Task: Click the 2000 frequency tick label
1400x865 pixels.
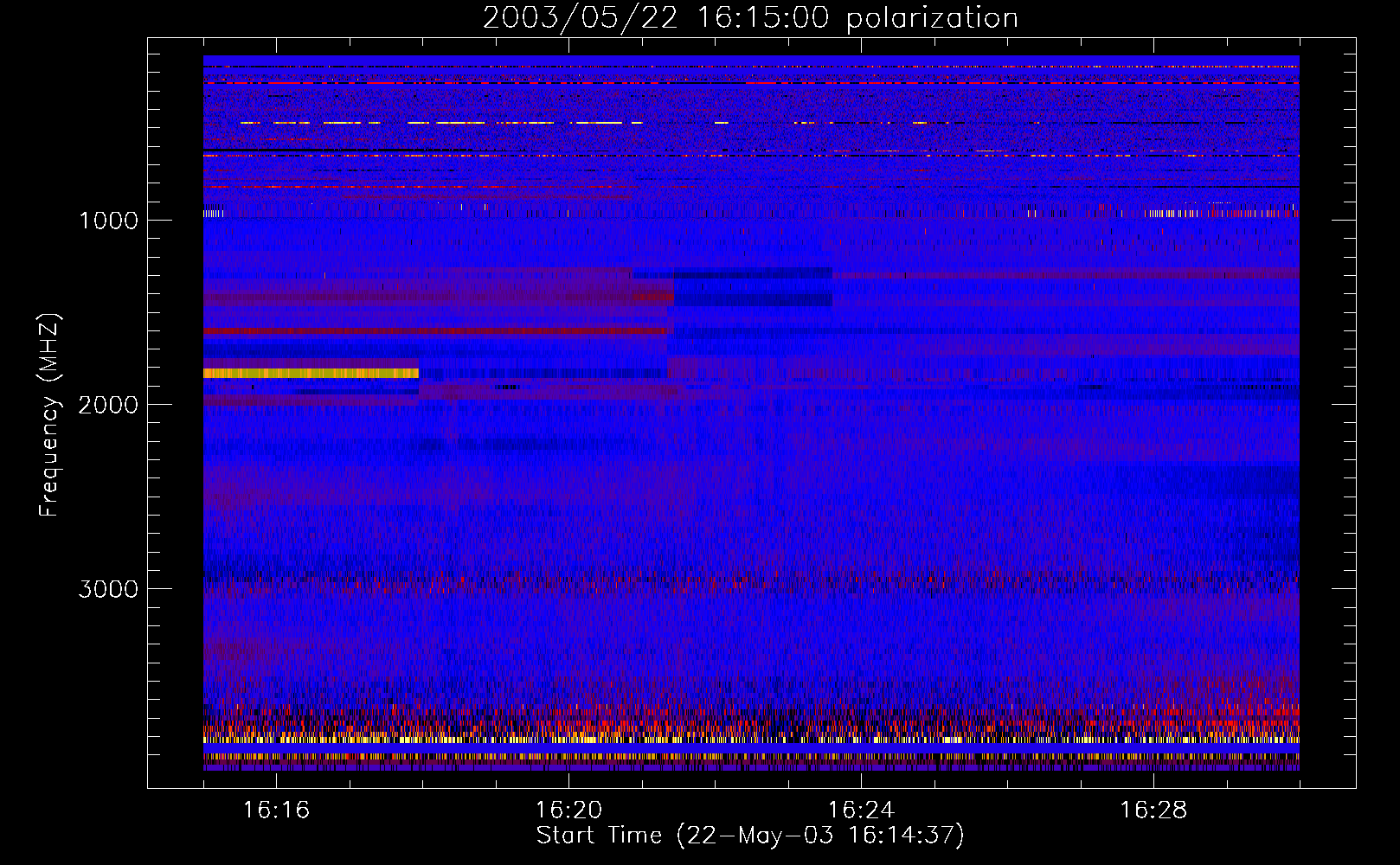Action: point(109,405)
